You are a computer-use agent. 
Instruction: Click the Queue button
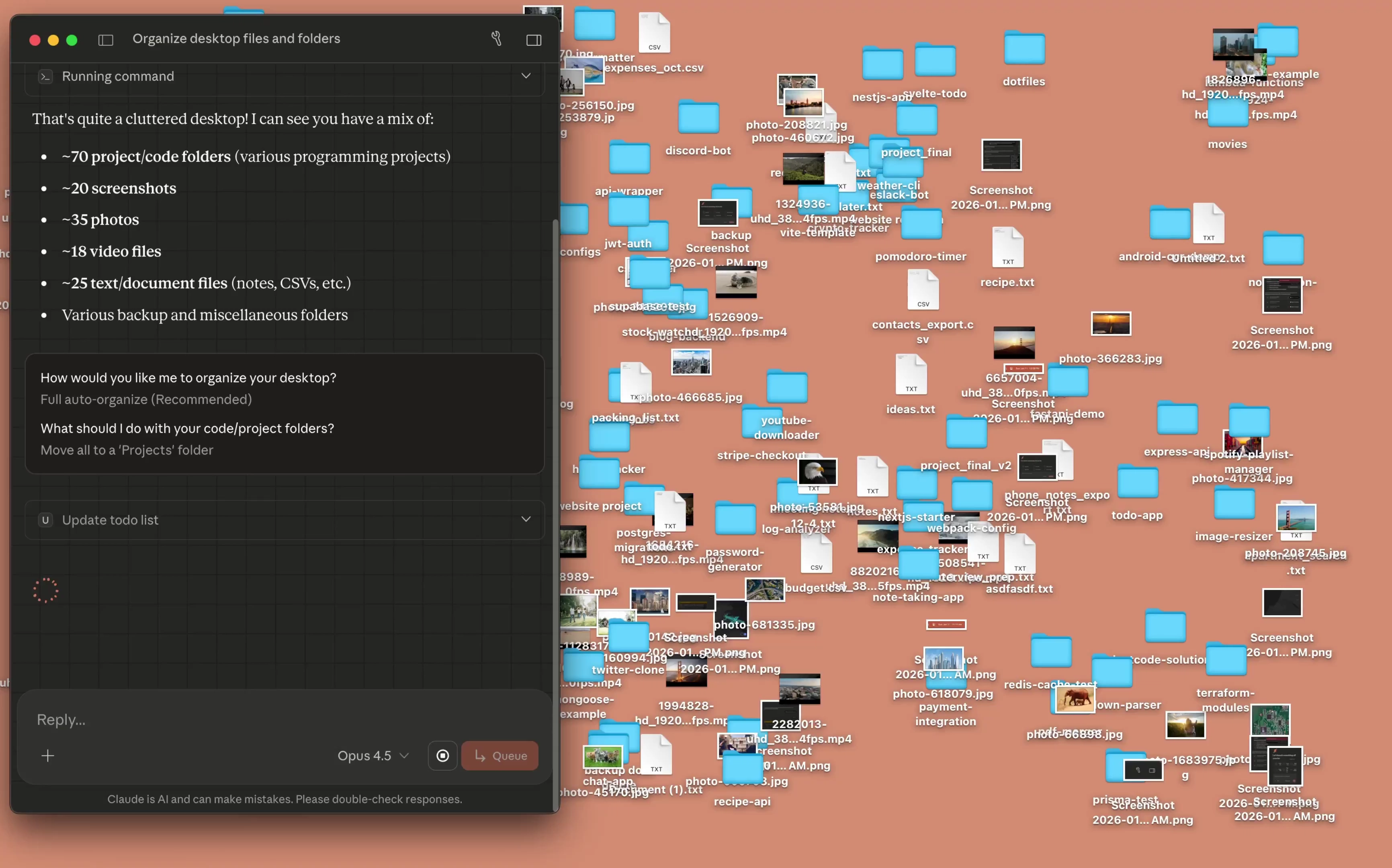click(499, 755)
